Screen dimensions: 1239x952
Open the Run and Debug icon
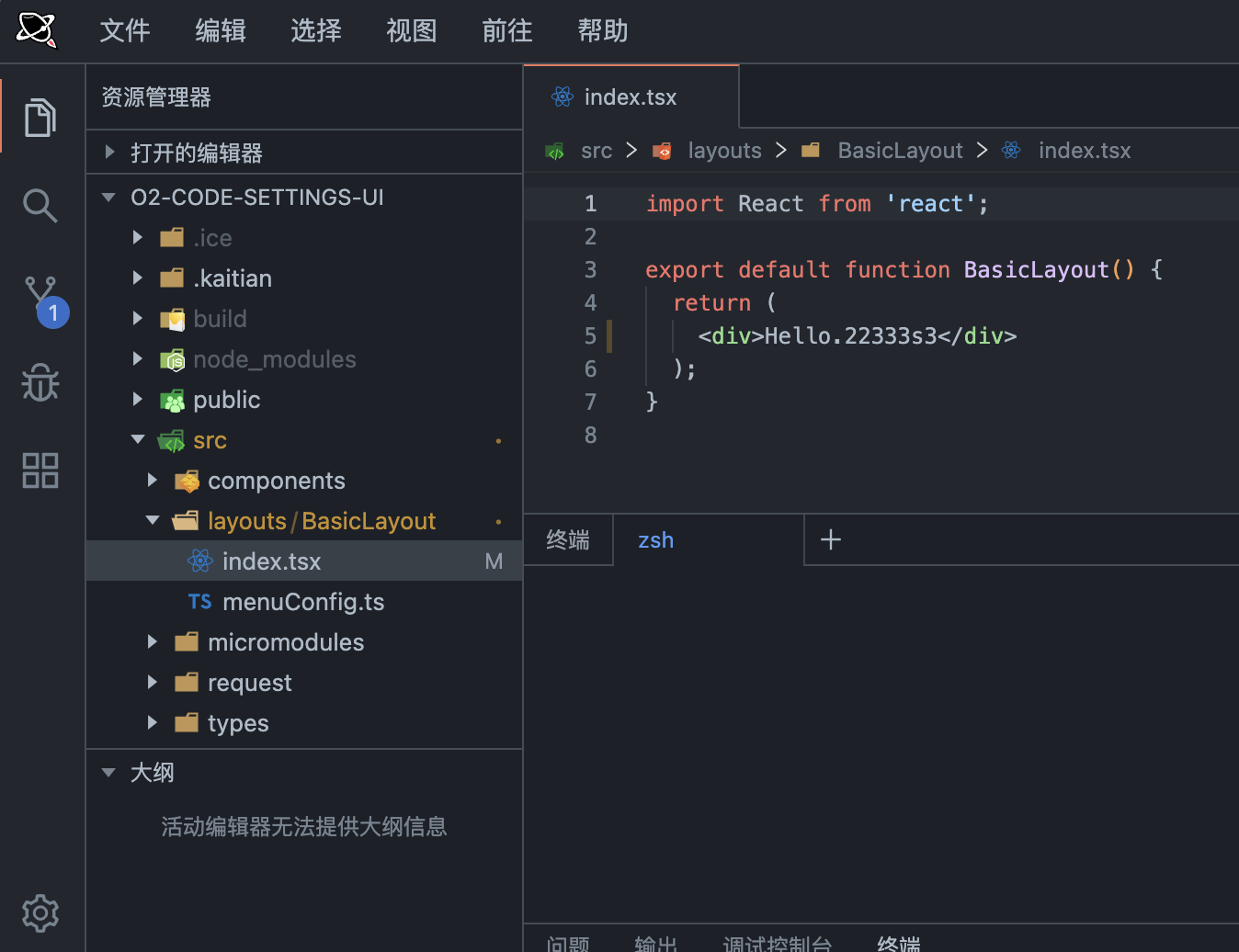point(40,382)
